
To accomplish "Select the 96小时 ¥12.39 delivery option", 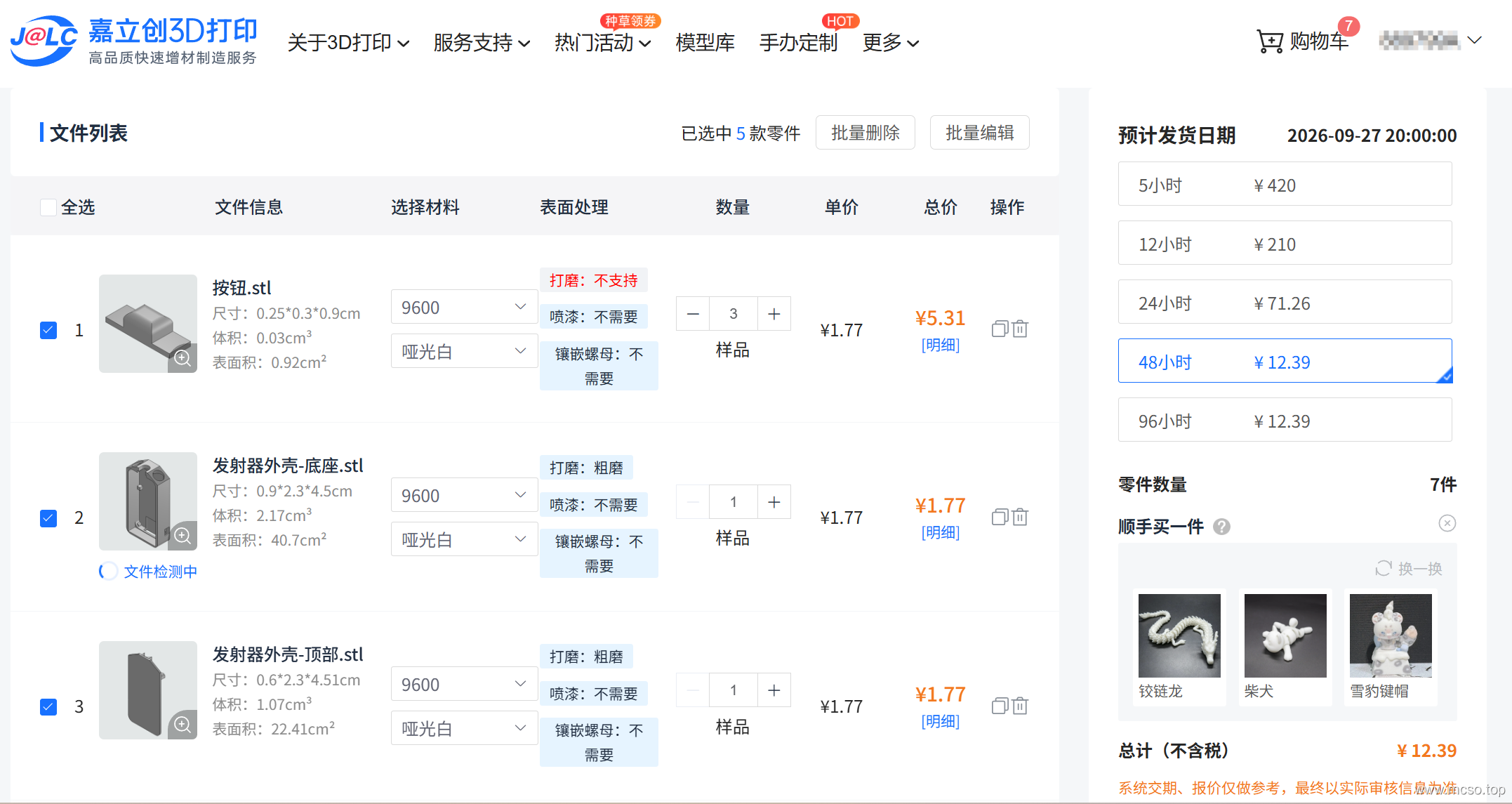I will (1285, 420).
